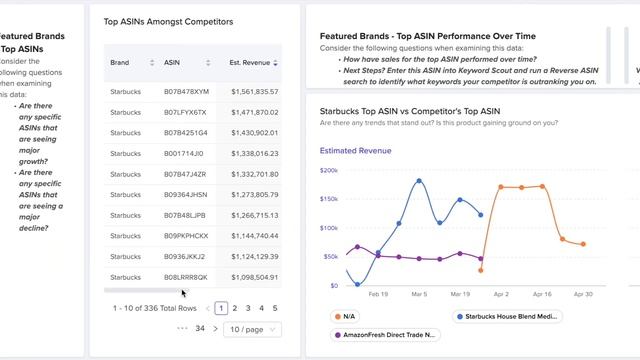Go to page 2 of results
Viewport: 640px width, 360px height.
pos(235,308)
